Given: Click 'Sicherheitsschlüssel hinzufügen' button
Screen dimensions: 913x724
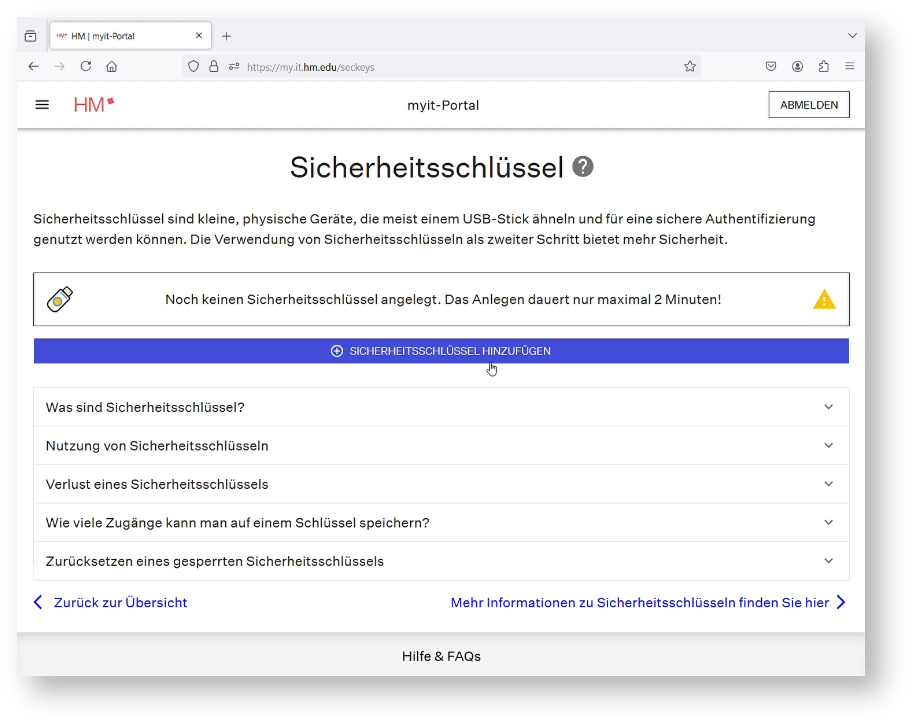Looking at the screenshot, I should (441, 351).
